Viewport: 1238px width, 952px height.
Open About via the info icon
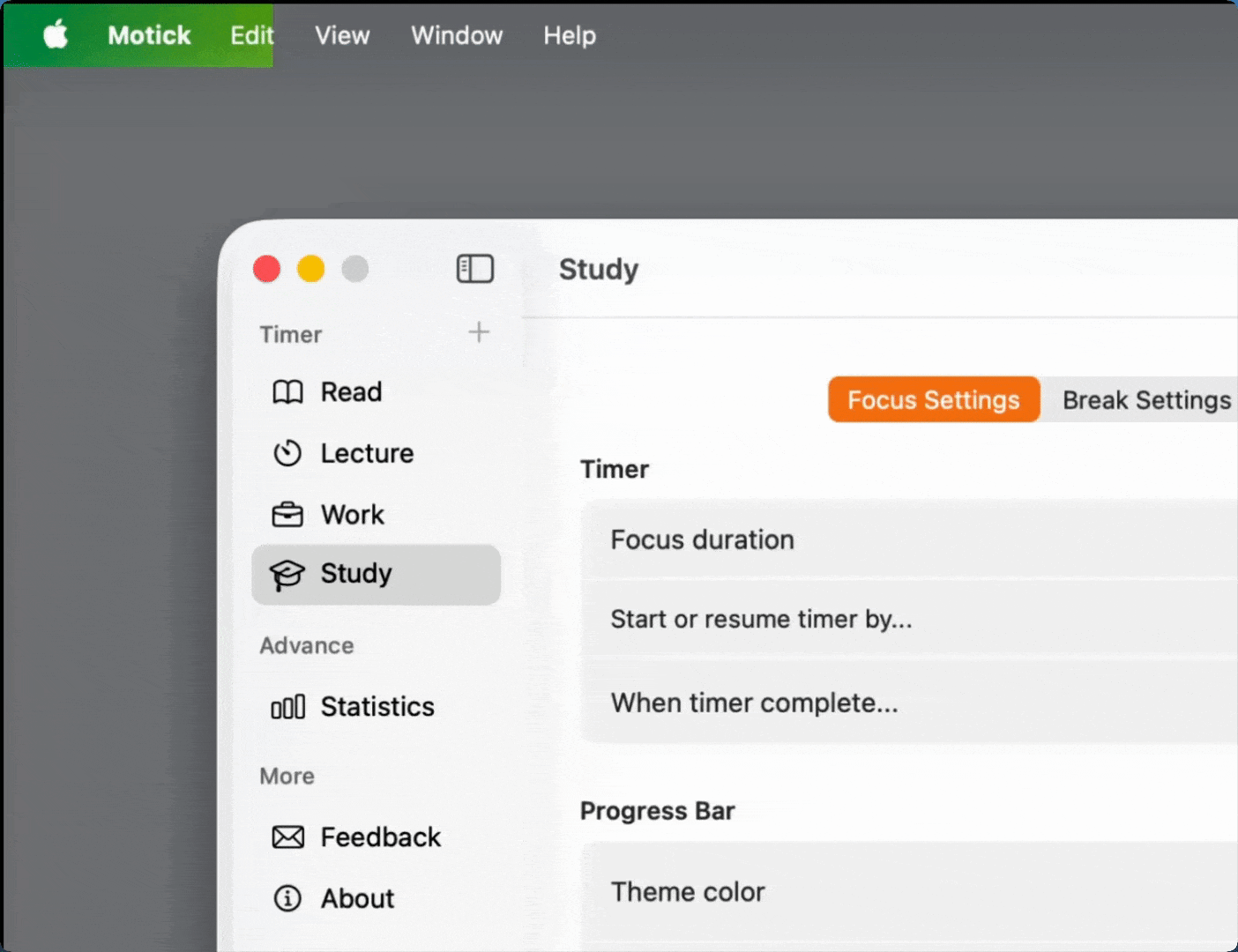point(287,898)
